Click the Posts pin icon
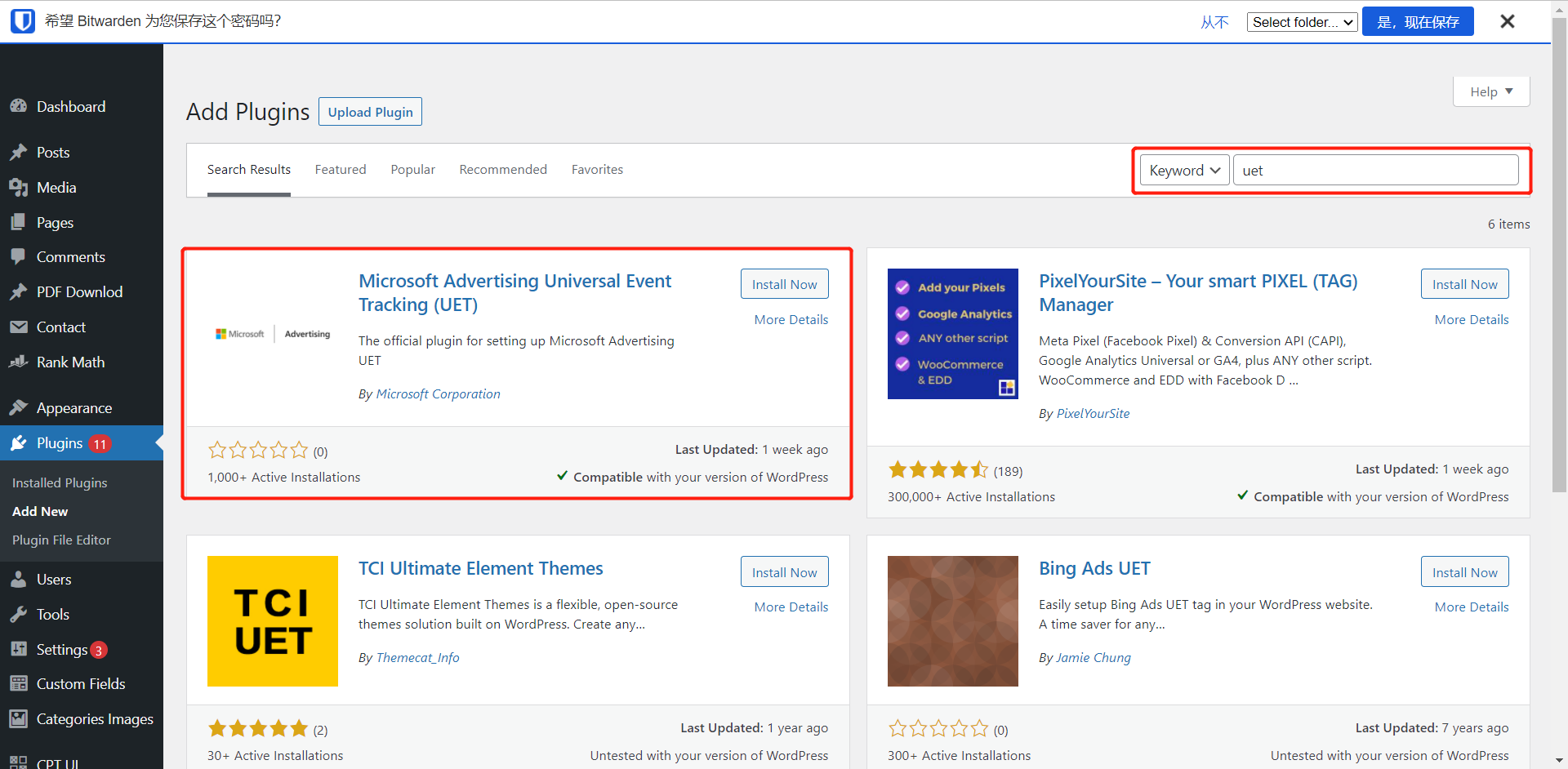 point(19,152)
